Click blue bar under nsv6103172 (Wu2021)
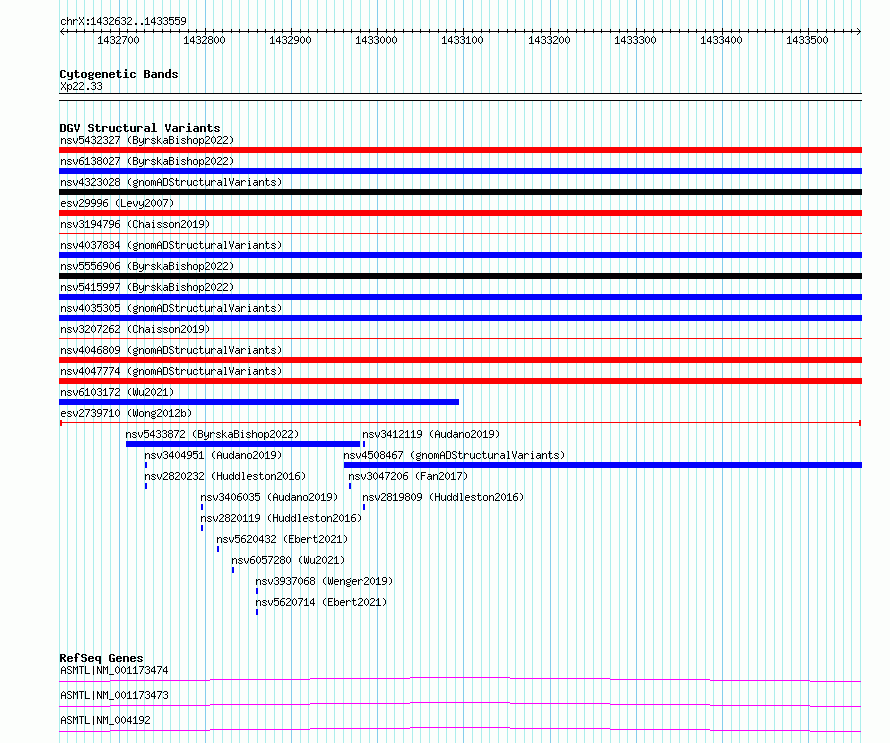This screenshot has height=743, width=890. click(x=259, y=402)
